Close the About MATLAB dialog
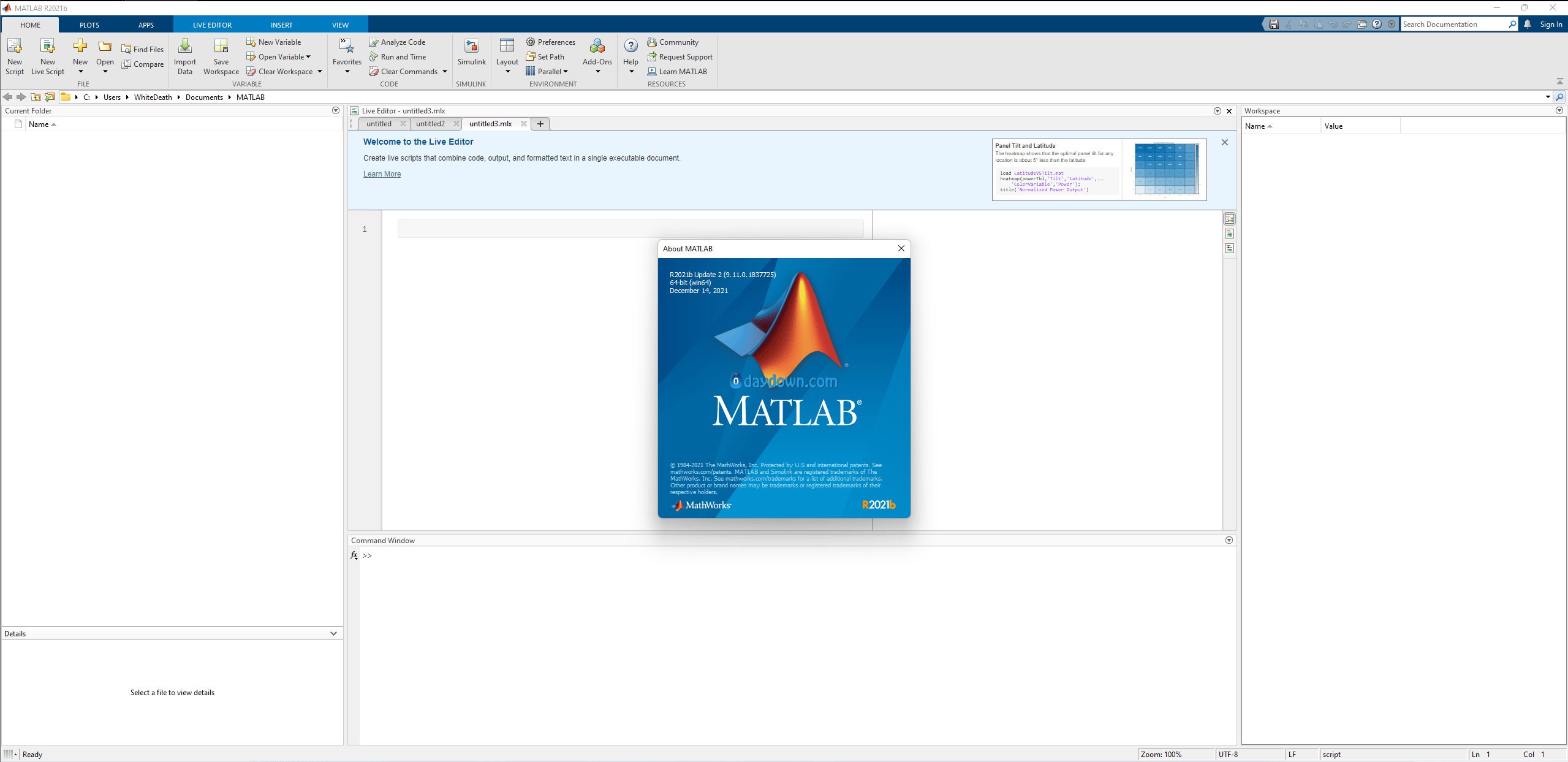Screen dimensions: 1568x762 click(901, 248)
